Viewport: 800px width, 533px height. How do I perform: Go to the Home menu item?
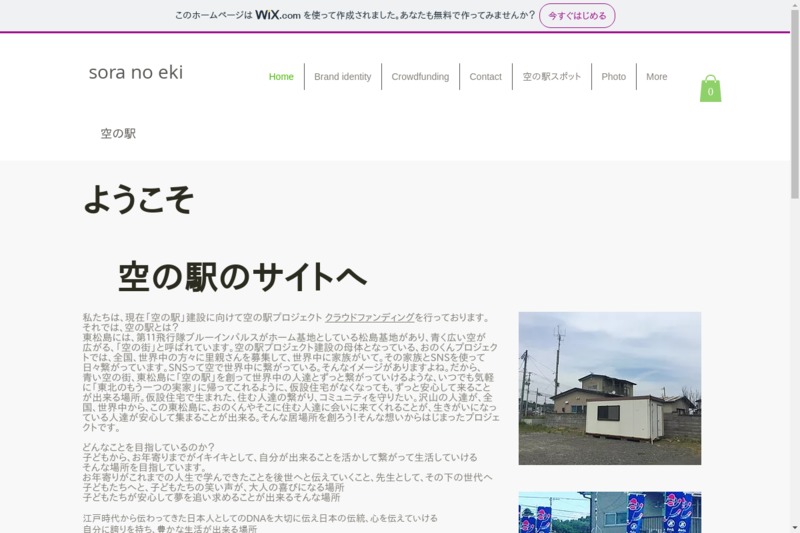pos(281,77)
